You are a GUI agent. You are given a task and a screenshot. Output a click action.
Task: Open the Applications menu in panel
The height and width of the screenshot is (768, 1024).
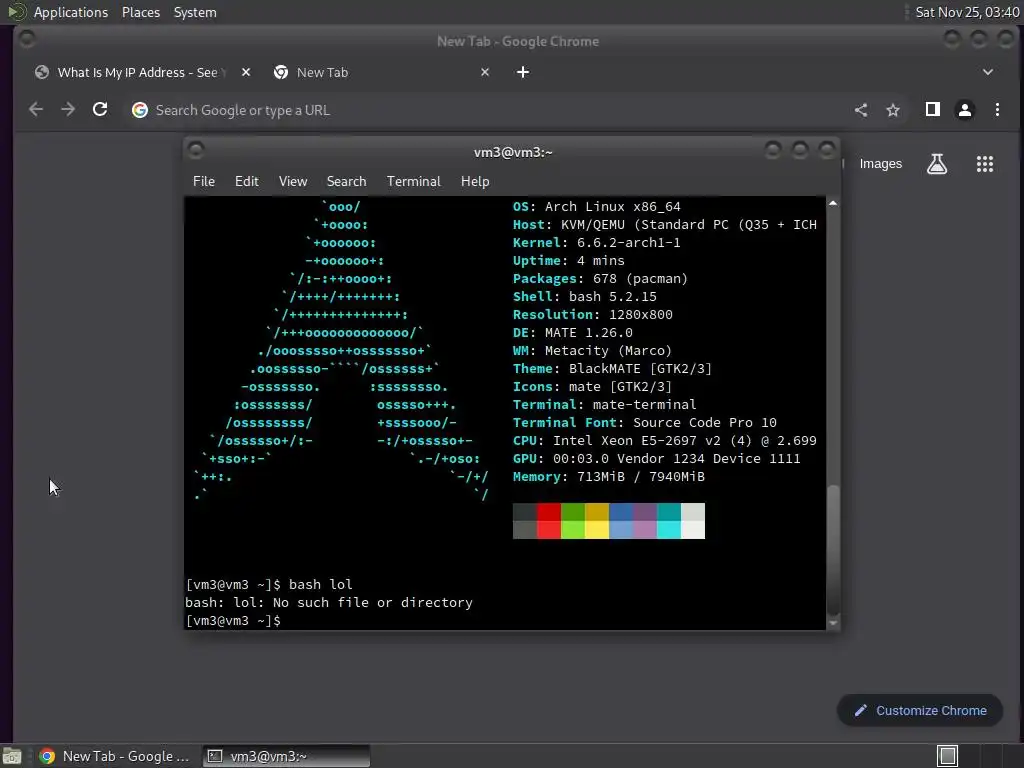point(71,12)
